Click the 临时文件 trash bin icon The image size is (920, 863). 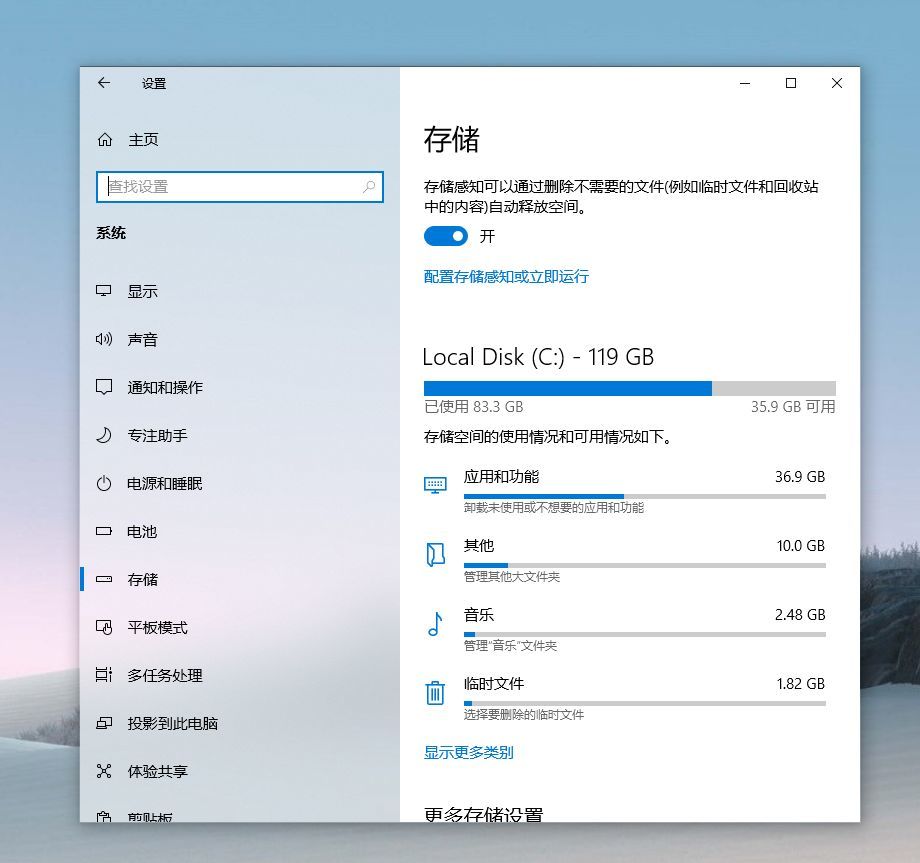(x=435, y=693)
